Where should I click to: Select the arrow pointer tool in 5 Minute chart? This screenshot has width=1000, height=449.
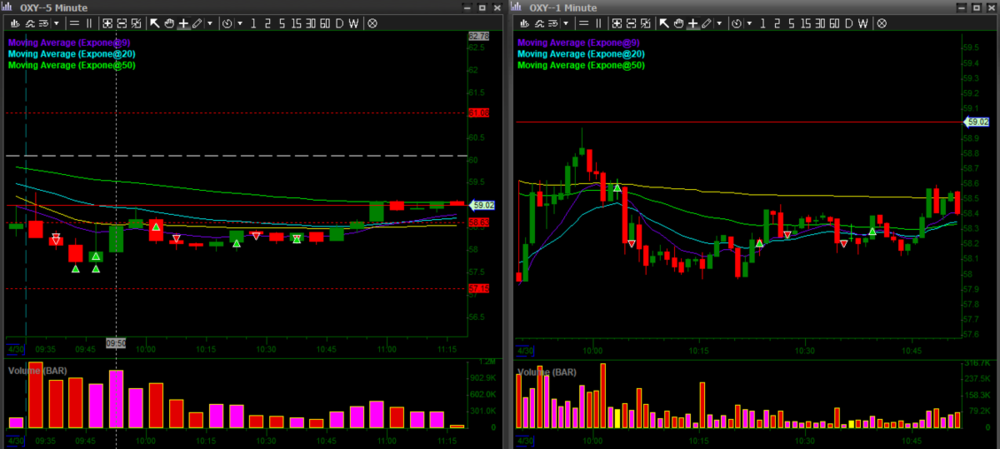[155, 22]
